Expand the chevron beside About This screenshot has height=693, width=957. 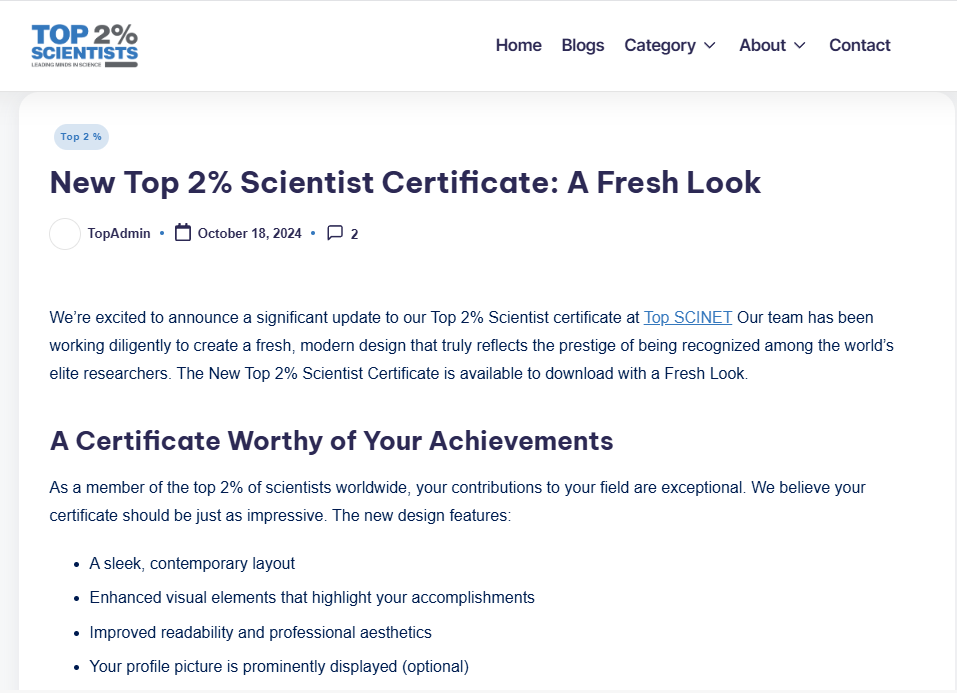pos(800,45)
